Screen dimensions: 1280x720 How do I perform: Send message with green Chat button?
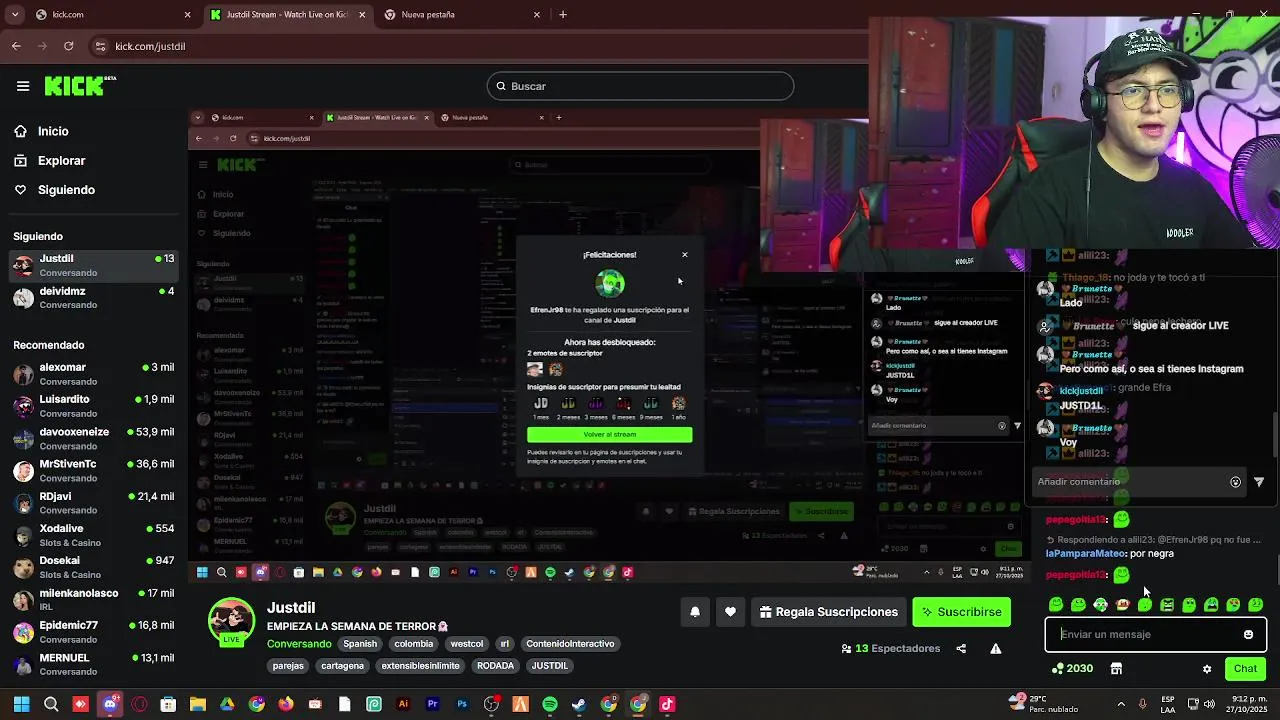tap(1245, 668)
